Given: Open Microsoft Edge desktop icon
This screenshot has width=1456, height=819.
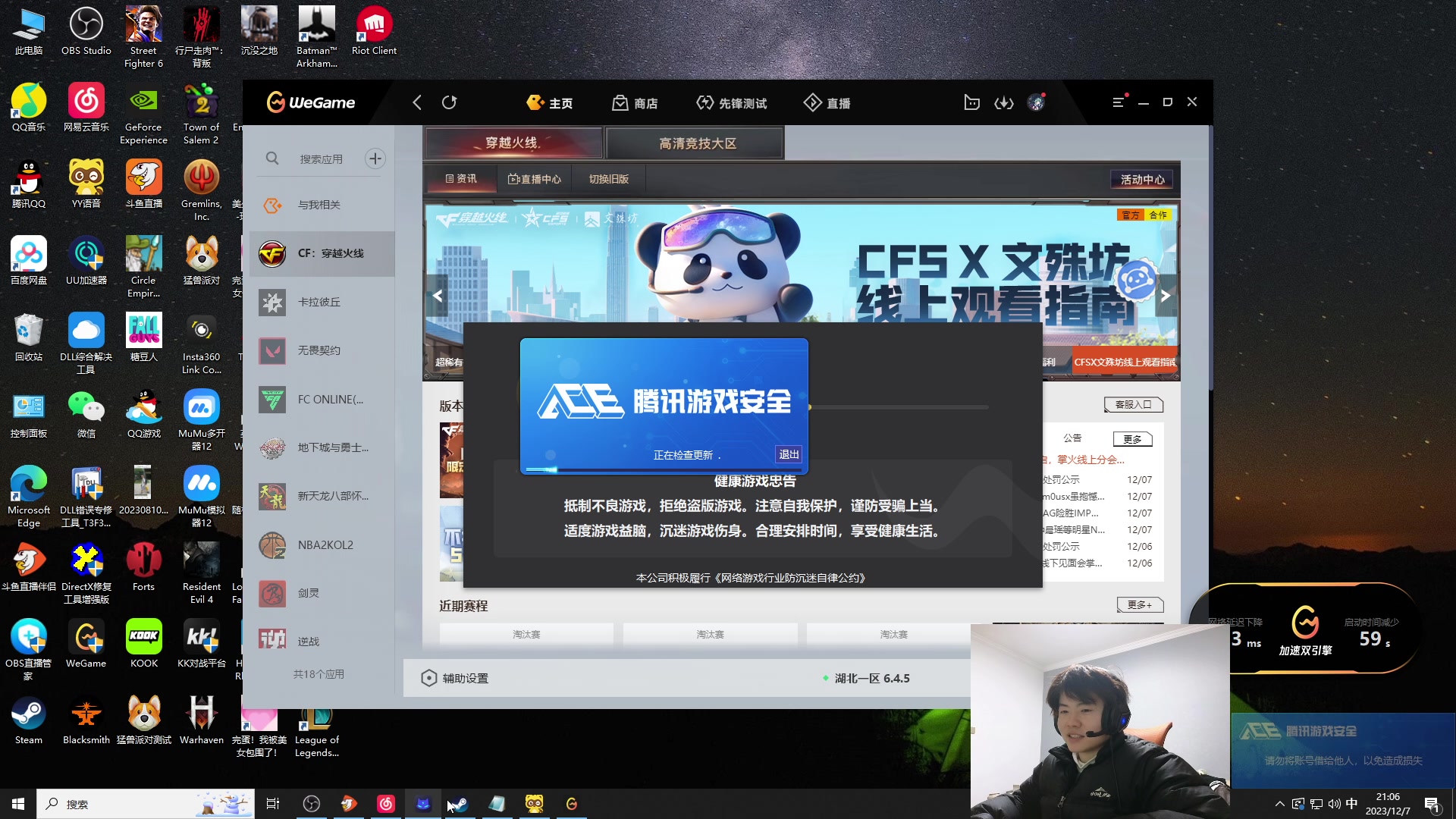Looking at the screenshot, I should [x=29, y=498].
